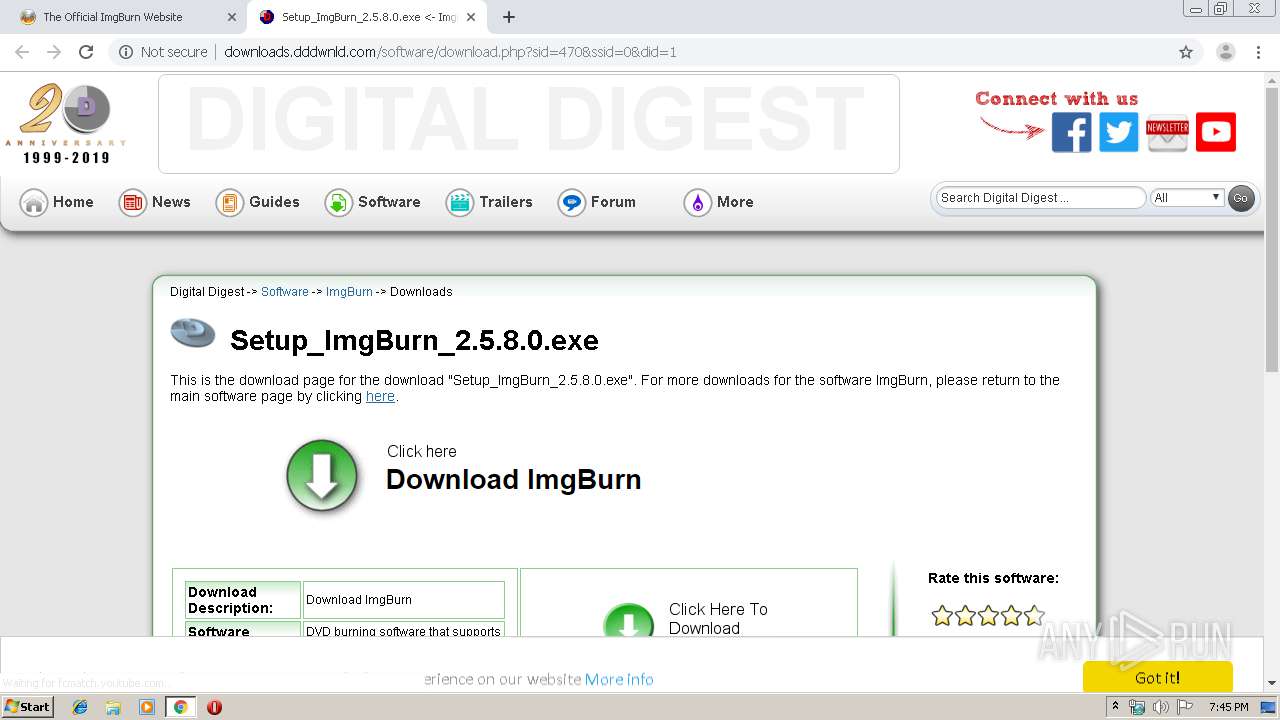Click the action center flag tray icon
The height and width of the screenshot is (720, 1280).
point(1185,707)
